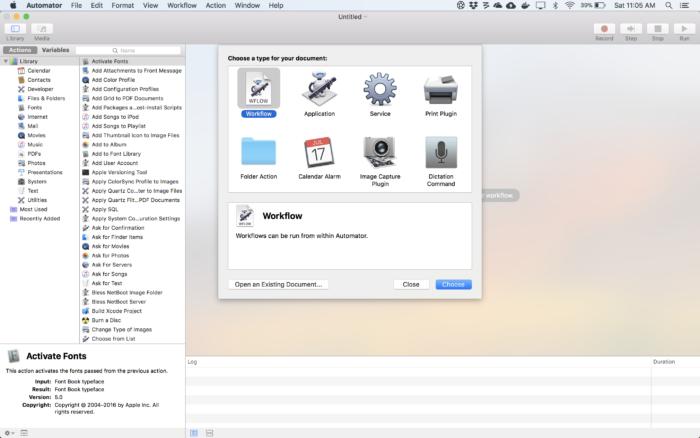
Task: Toggle the description view button at bottom left
Action: pos(24,433)
